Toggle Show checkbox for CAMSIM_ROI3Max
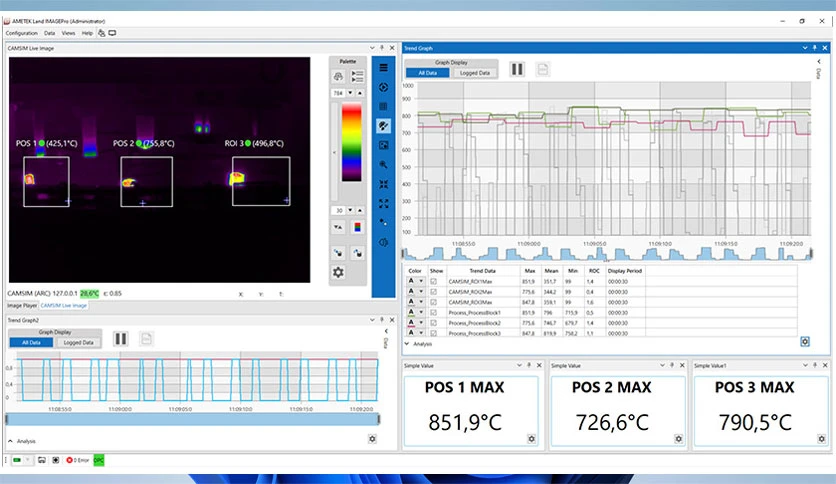The width and height of the screenshot is (836, 484). coord(433,302)
